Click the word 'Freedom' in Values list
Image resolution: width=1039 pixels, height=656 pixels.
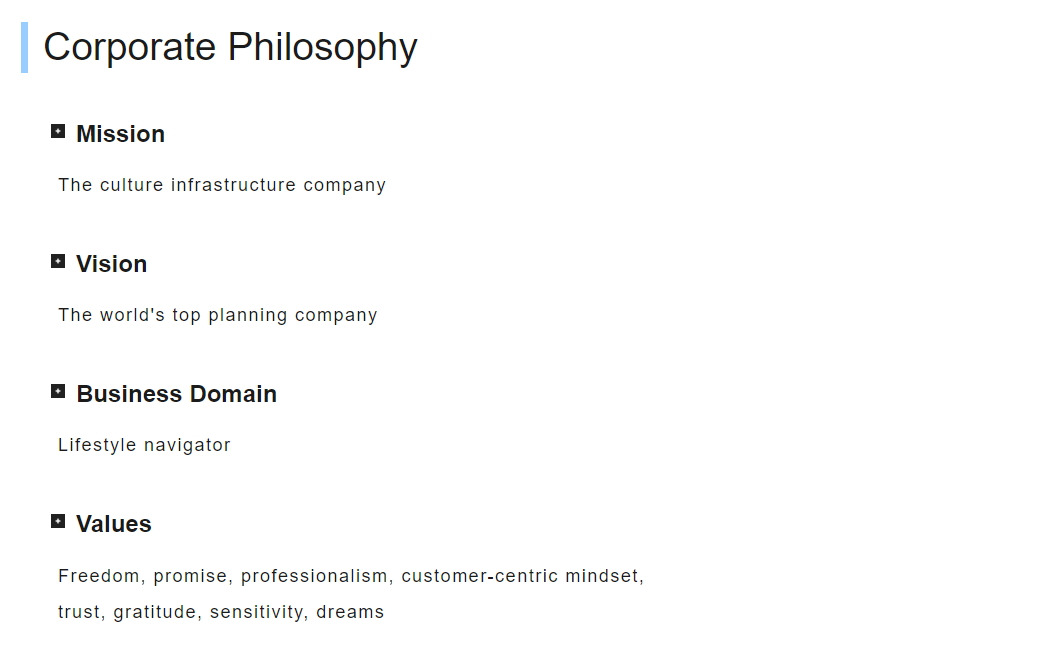(x=99, y=576)
